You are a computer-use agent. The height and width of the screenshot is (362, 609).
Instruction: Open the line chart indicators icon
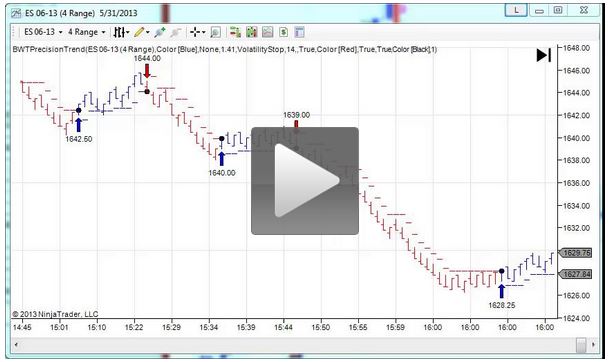[267, 32]
